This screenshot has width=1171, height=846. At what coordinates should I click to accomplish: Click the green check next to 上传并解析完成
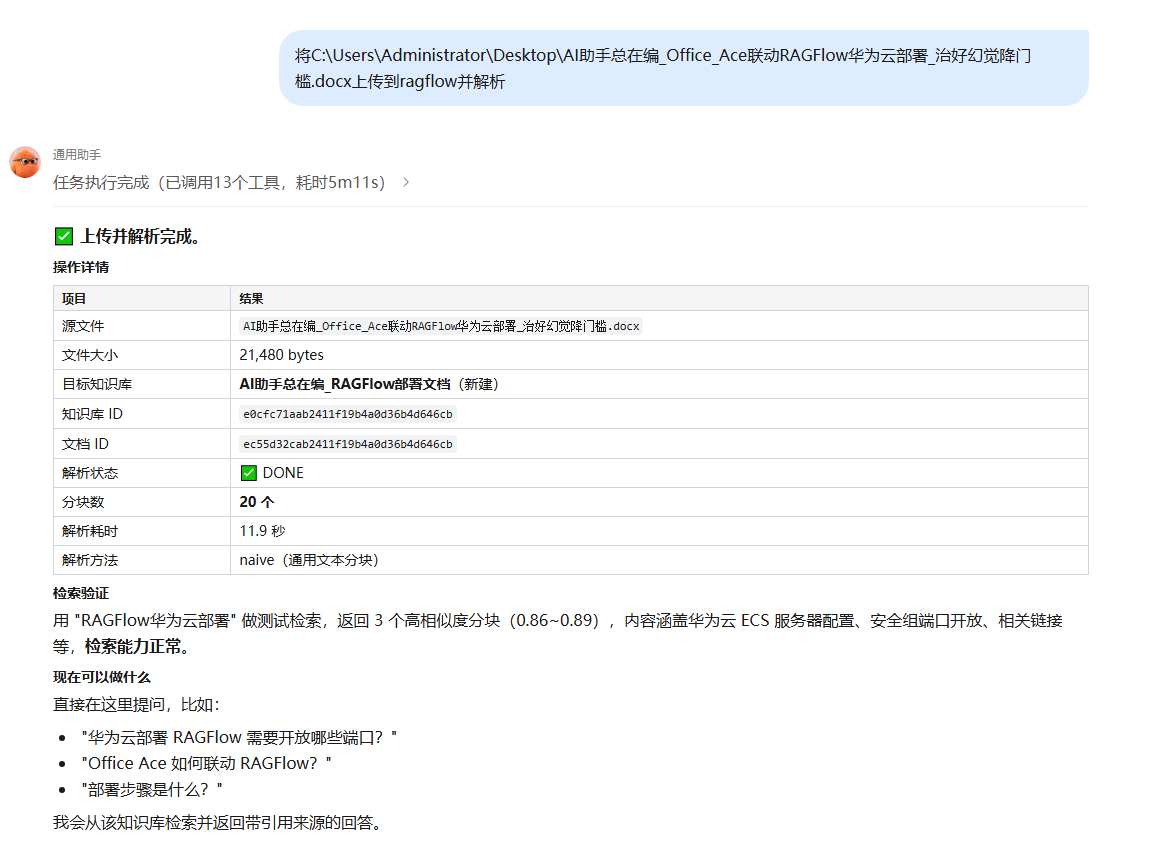(x=64, y=237)
